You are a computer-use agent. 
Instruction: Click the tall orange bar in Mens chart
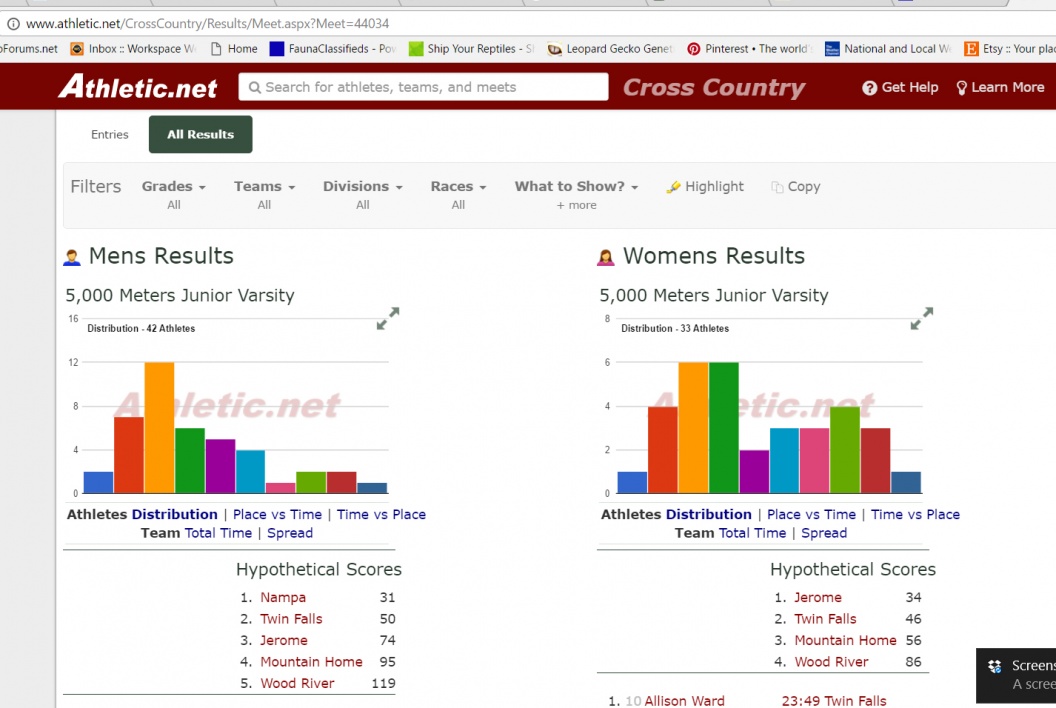(x=159, y=428)
